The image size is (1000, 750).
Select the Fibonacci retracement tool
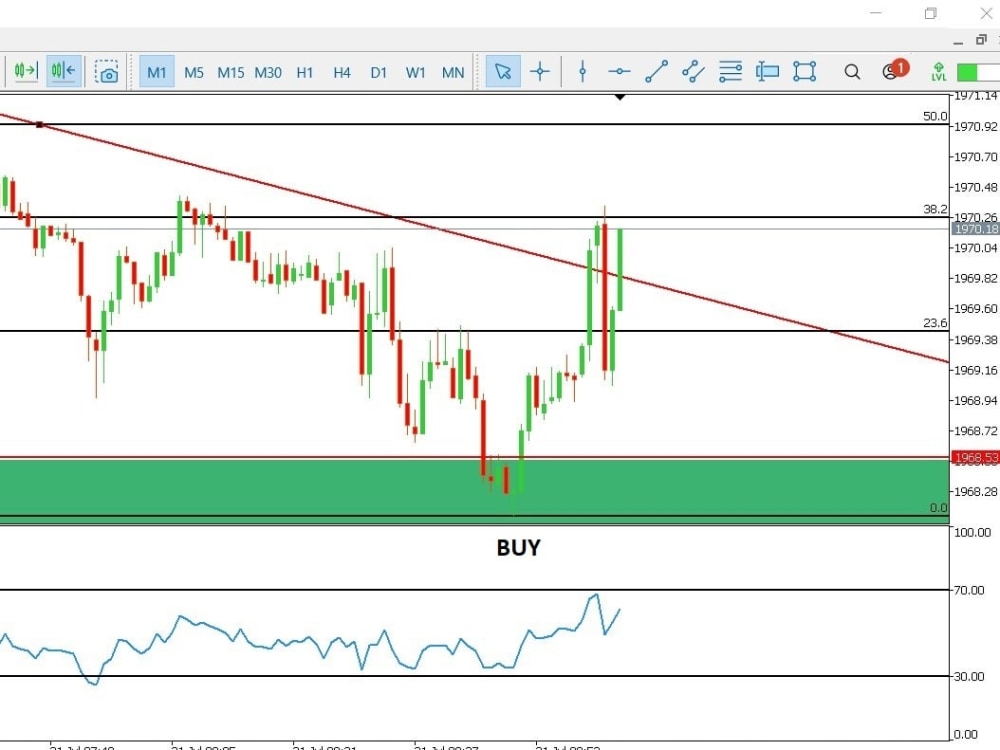click(730, 71)
